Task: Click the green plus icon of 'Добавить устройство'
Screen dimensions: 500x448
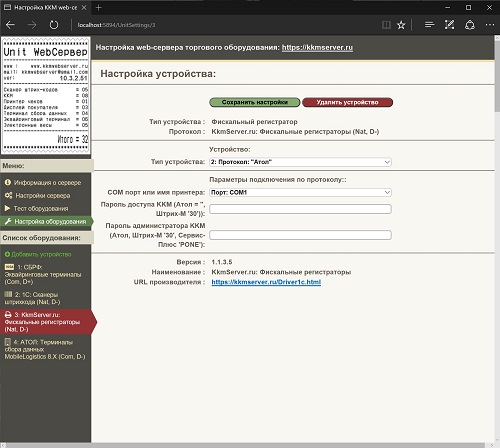Action: [x=7, y=254]
